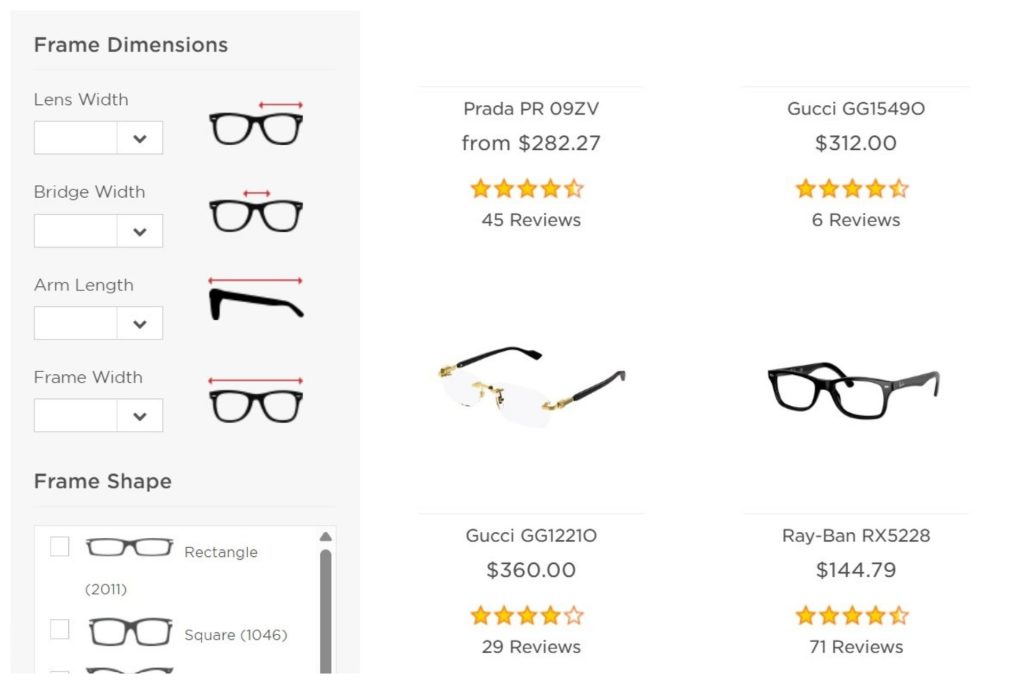Click the Gucci GG1221O rimless glasses thumbnail
The height and width of the screenshot is (683, 1024).
(530, 390)
